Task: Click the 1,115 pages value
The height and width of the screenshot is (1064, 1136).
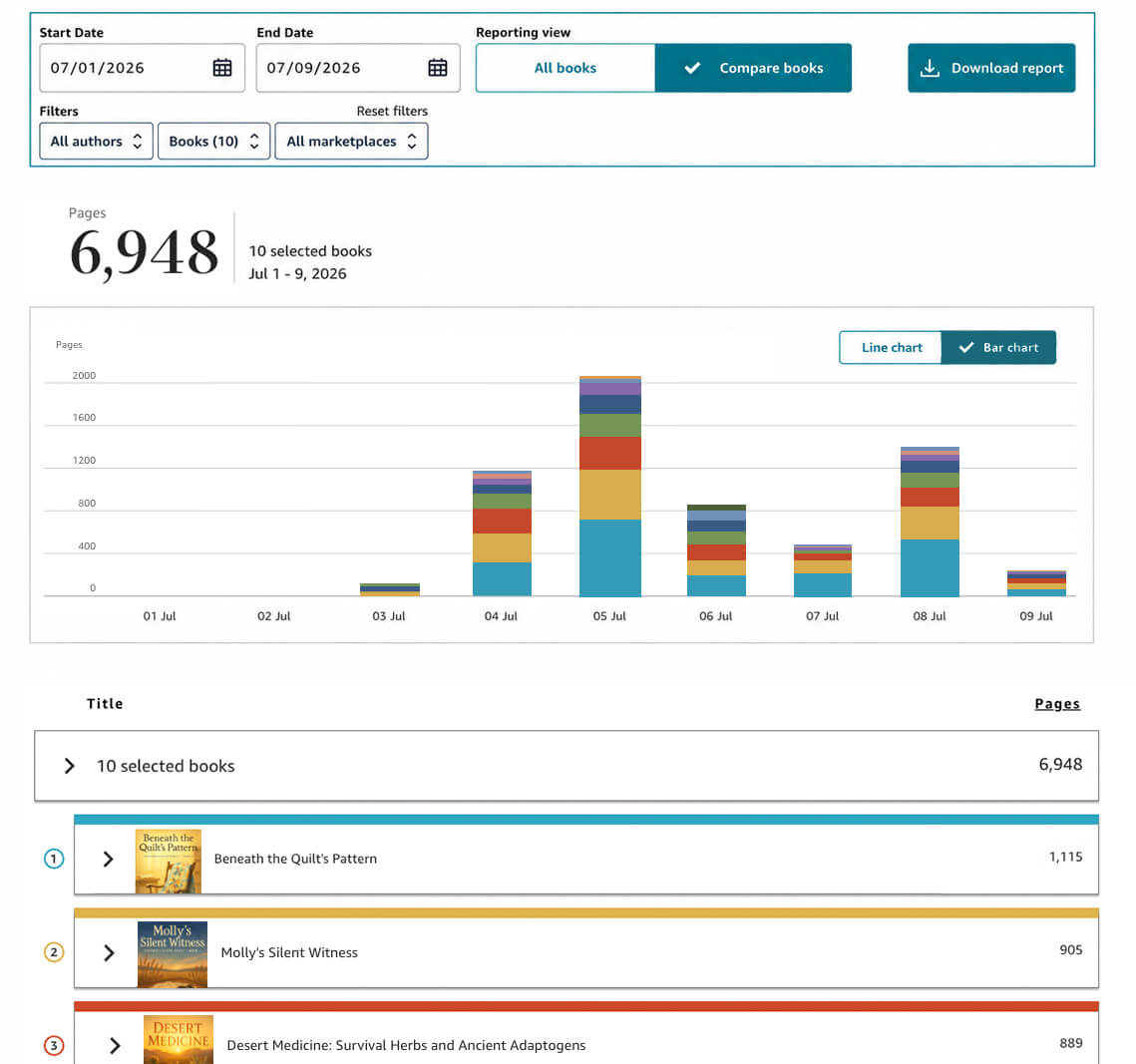Action: click(x=1066, y=857)
